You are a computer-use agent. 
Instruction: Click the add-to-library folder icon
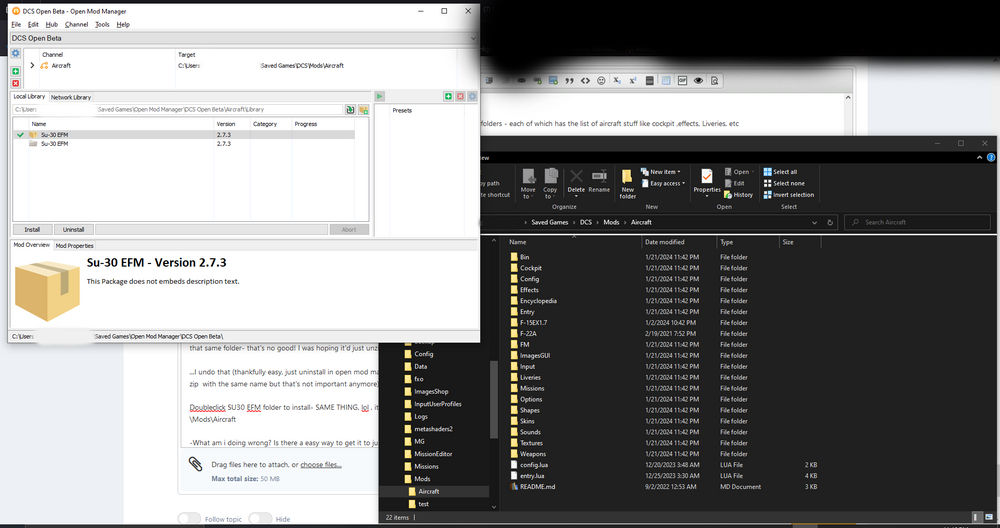pyautogui.click(x=363, y=110)
